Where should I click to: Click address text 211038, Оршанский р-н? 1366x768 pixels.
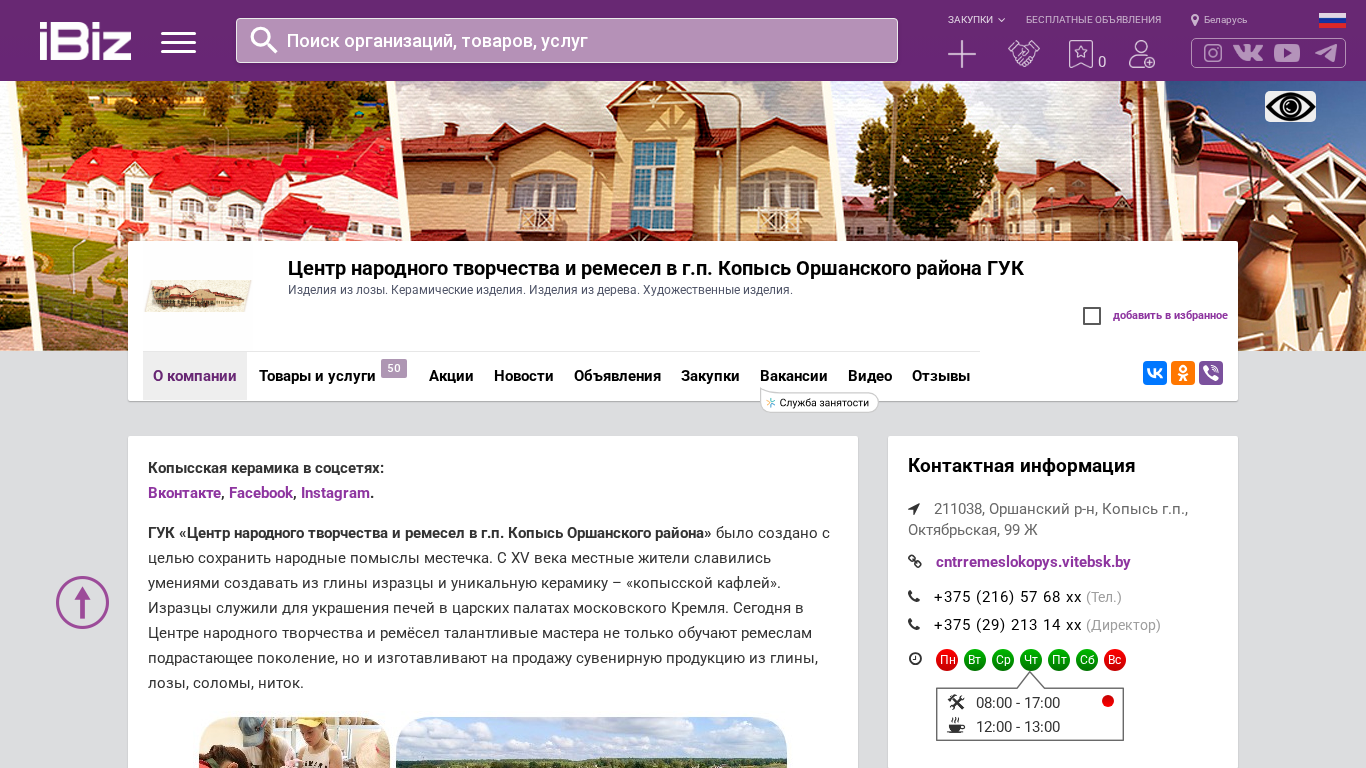1048,519
